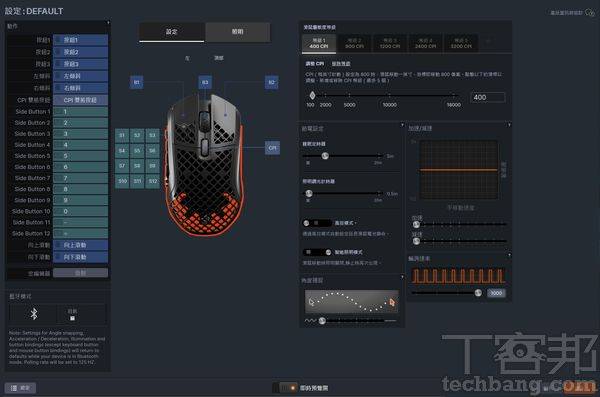600x397 pixels.
Task: Select side button S4 on the grid
Action: pyautogui.click(x=122, y=150)
